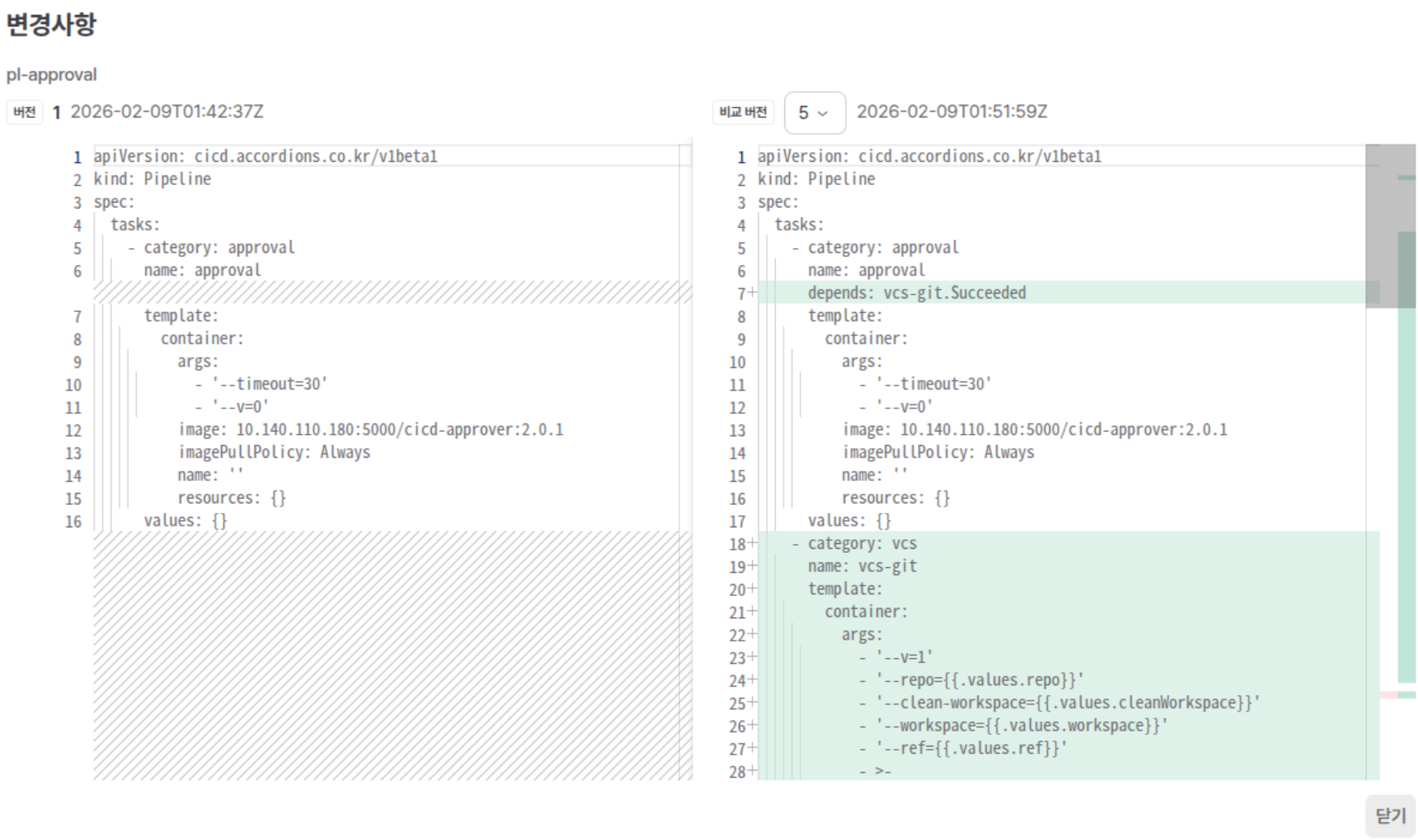This screenshot has width=1418, height=840.
Task: Click the cicd-approver image line in the left pane
Action: [370, 430]
